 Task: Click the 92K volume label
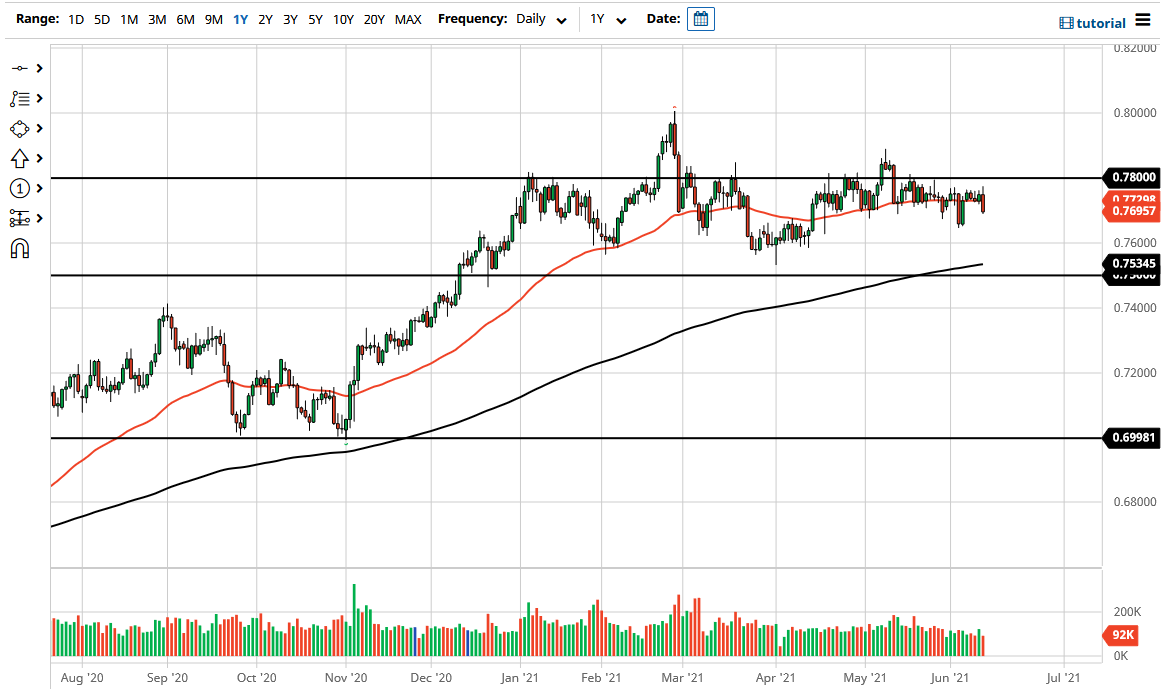1123,635
